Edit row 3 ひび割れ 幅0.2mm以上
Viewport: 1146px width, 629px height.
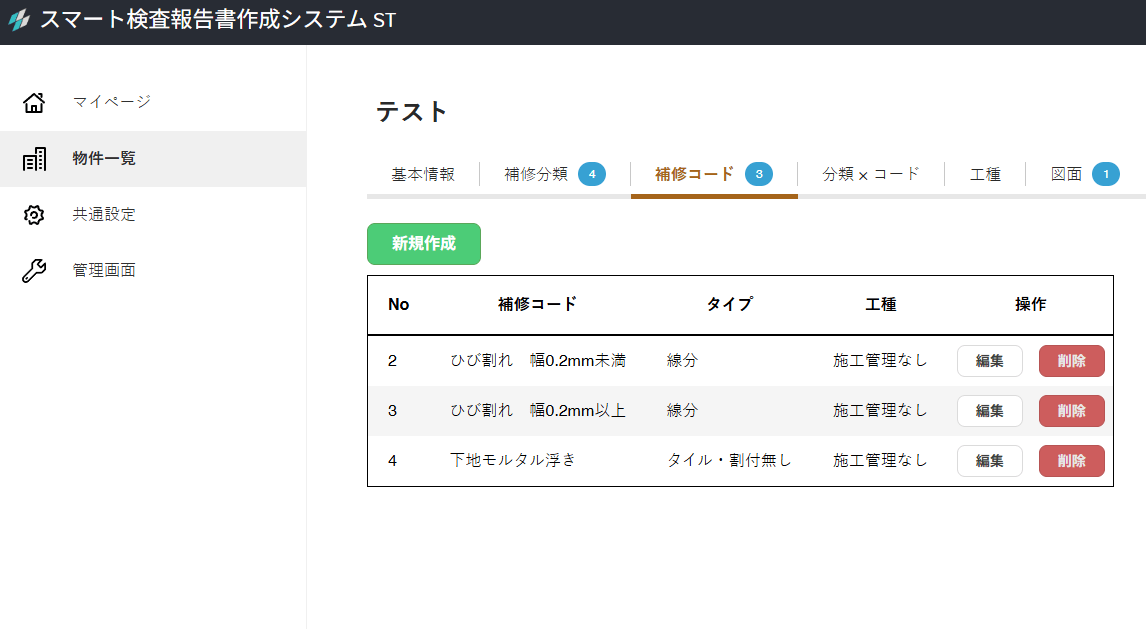989,411
